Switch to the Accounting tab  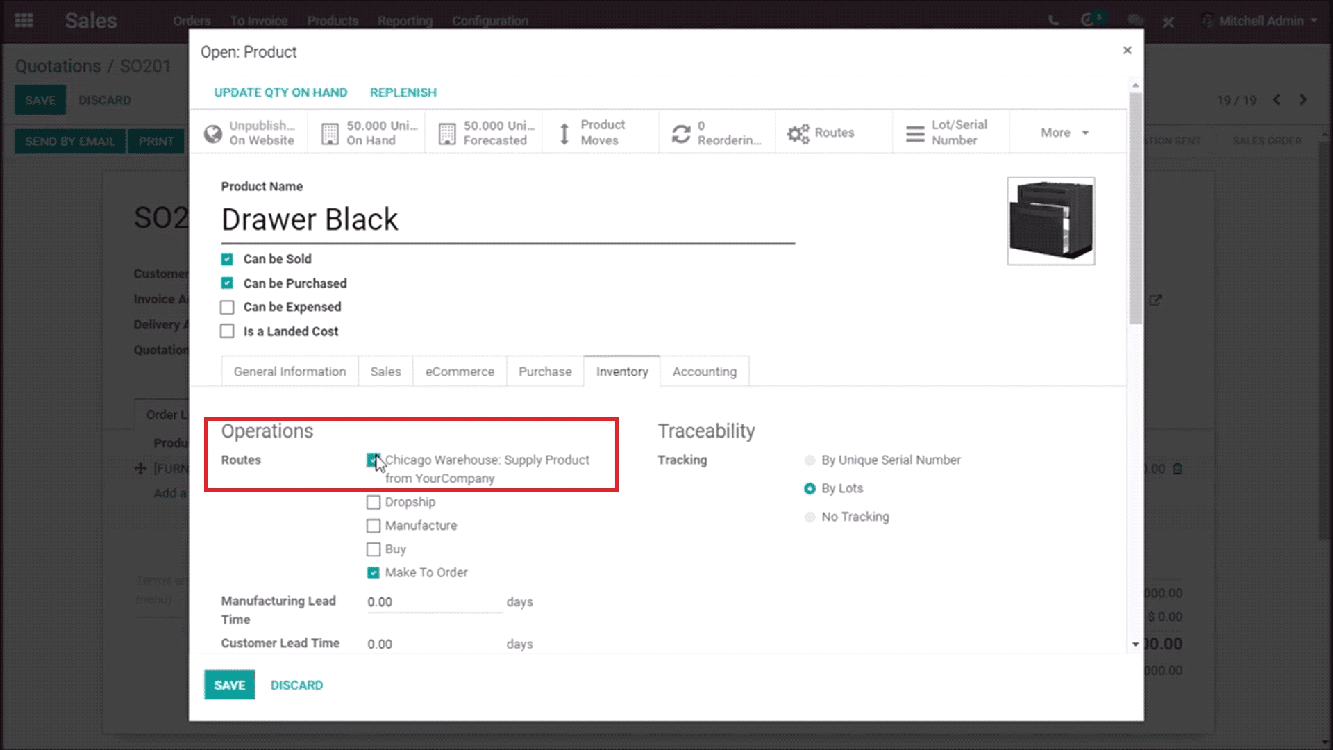click(704, 371)
